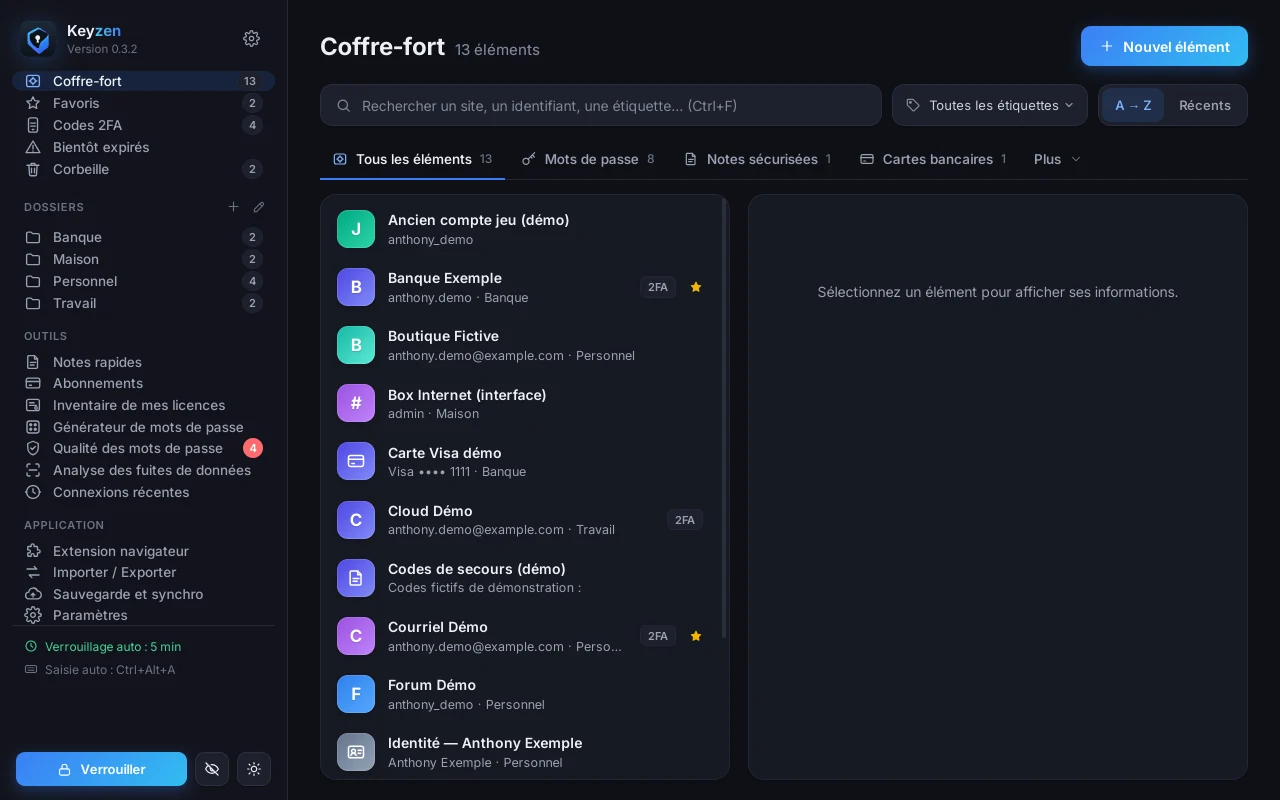The image size is (1280, 800).
Task: Expand the Plus tab menu
Action: 1057,159
